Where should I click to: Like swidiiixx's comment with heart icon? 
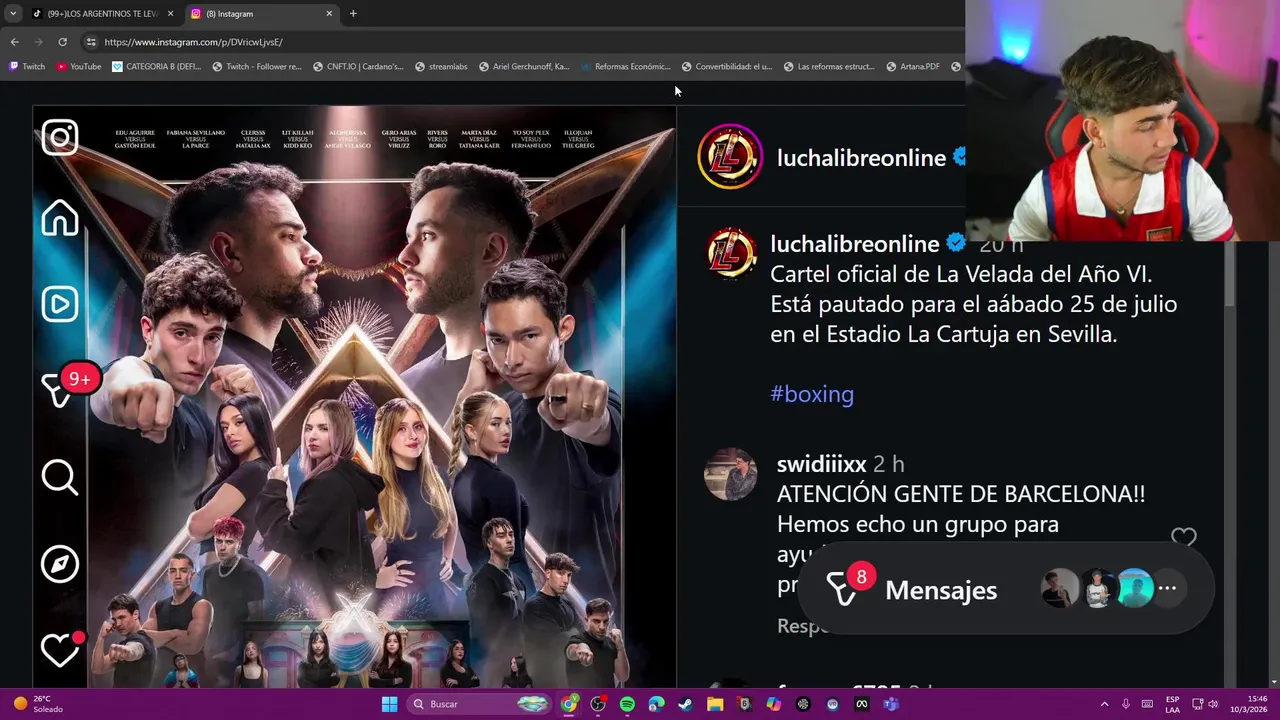(1184, 539)
